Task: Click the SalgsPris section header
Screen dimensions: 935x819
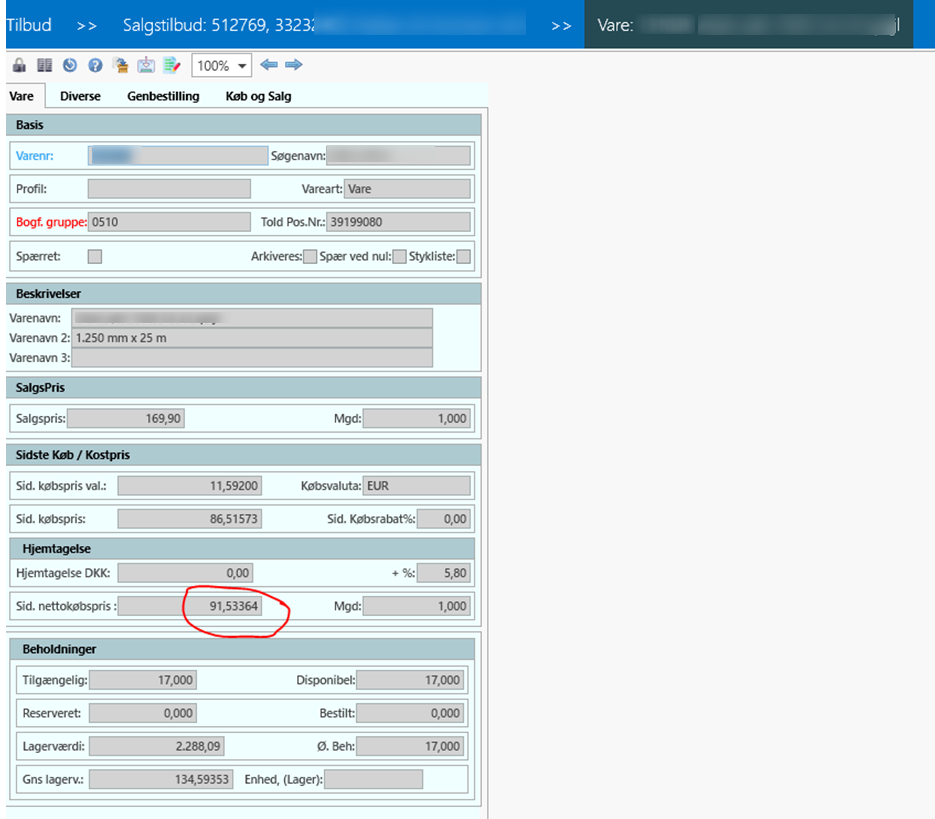Action: click(x=244, y=387)
